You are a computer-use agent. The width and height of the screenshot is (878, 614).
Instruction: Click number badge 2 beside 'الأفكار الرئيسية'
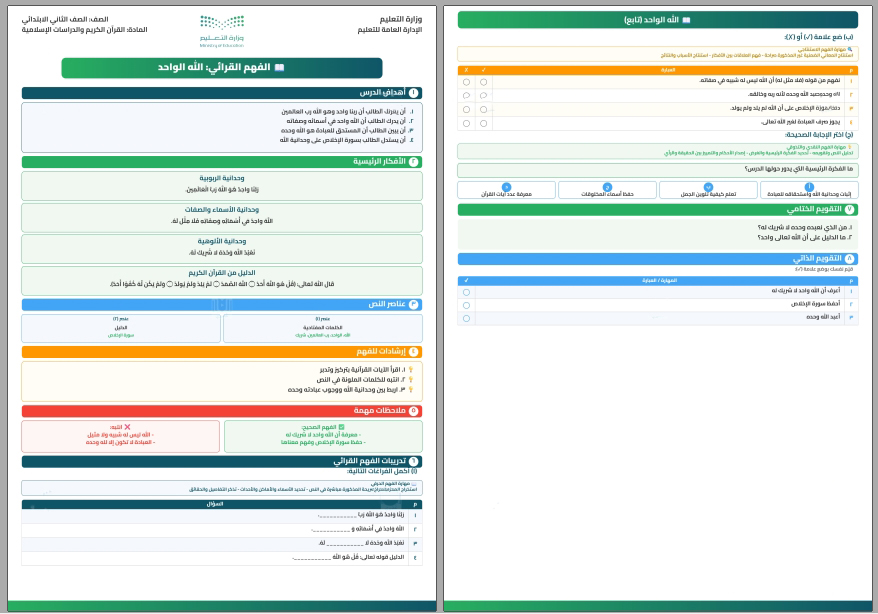click(x=413, y=162)
